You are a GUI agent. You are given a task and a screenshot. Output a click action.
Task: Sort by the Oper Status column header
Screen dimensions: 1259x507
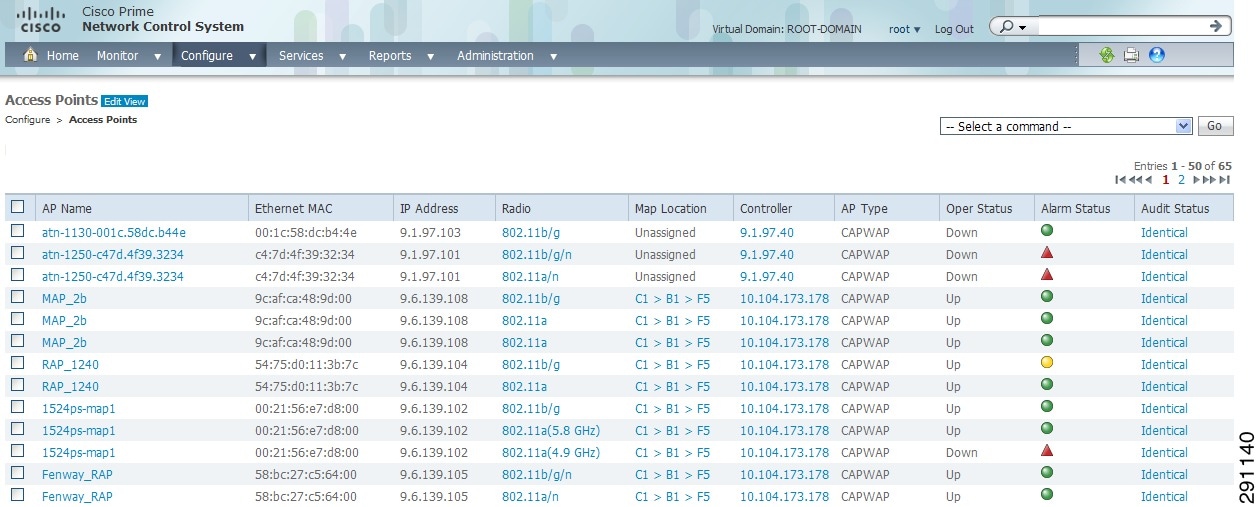point(979,208)
